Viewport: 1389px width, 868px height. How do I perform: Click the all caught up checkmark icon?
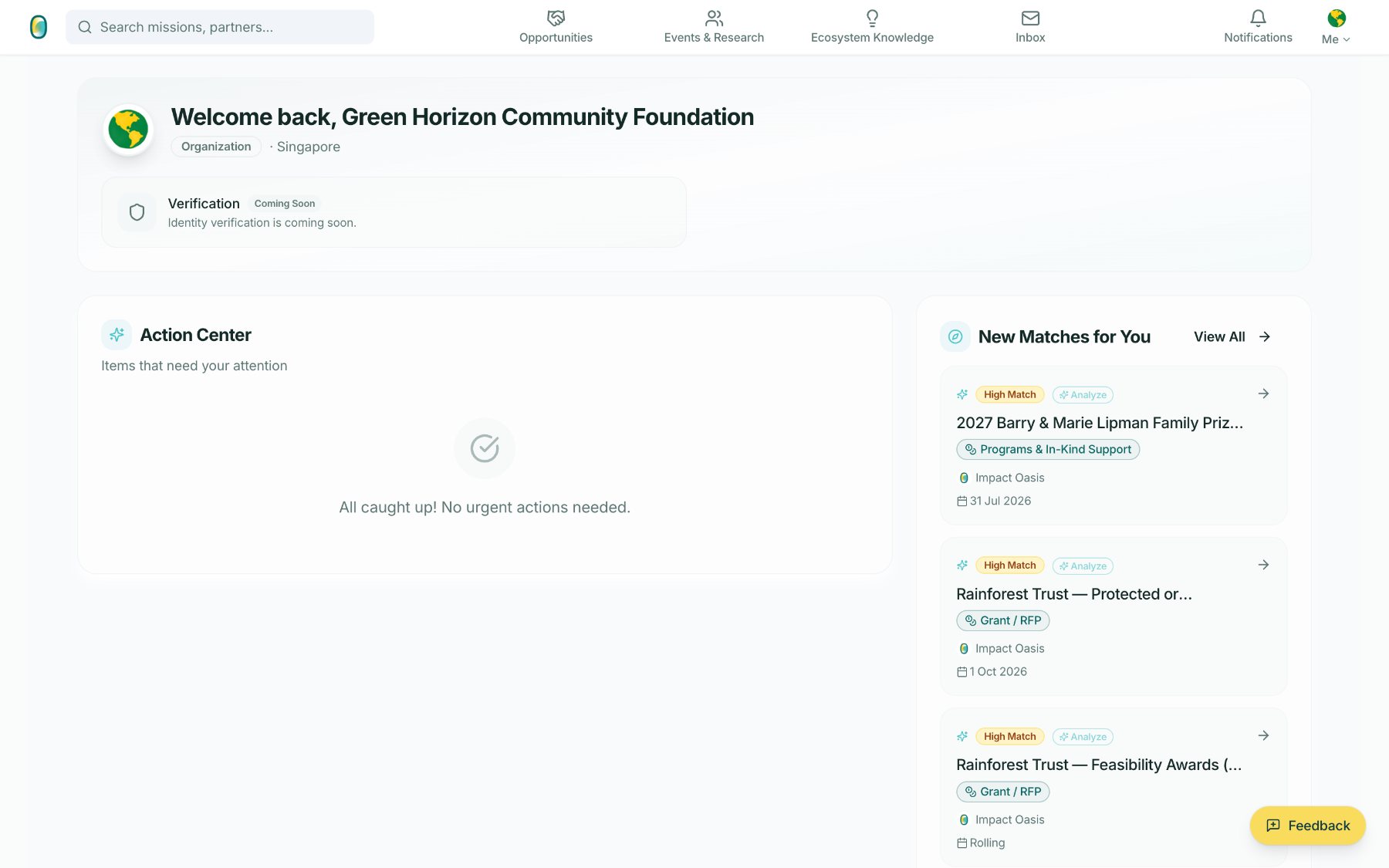tap(485, 448)
